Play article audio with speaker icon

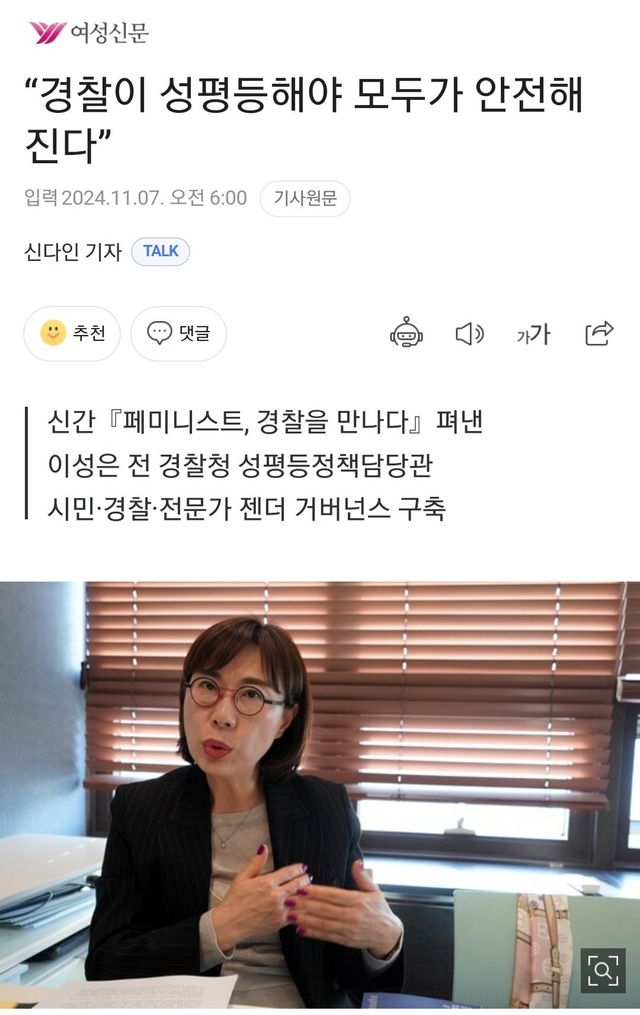coord(470,333)
